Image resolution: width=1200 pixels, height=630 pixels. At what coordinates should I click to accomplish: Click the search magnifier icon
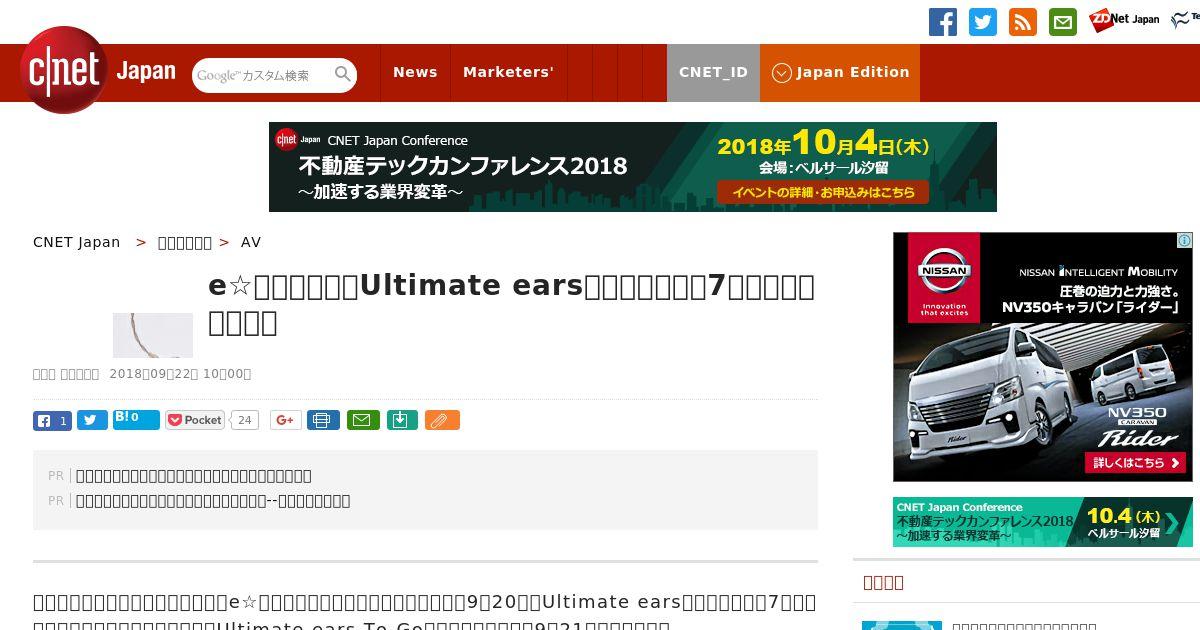click(x=343, y=74)
